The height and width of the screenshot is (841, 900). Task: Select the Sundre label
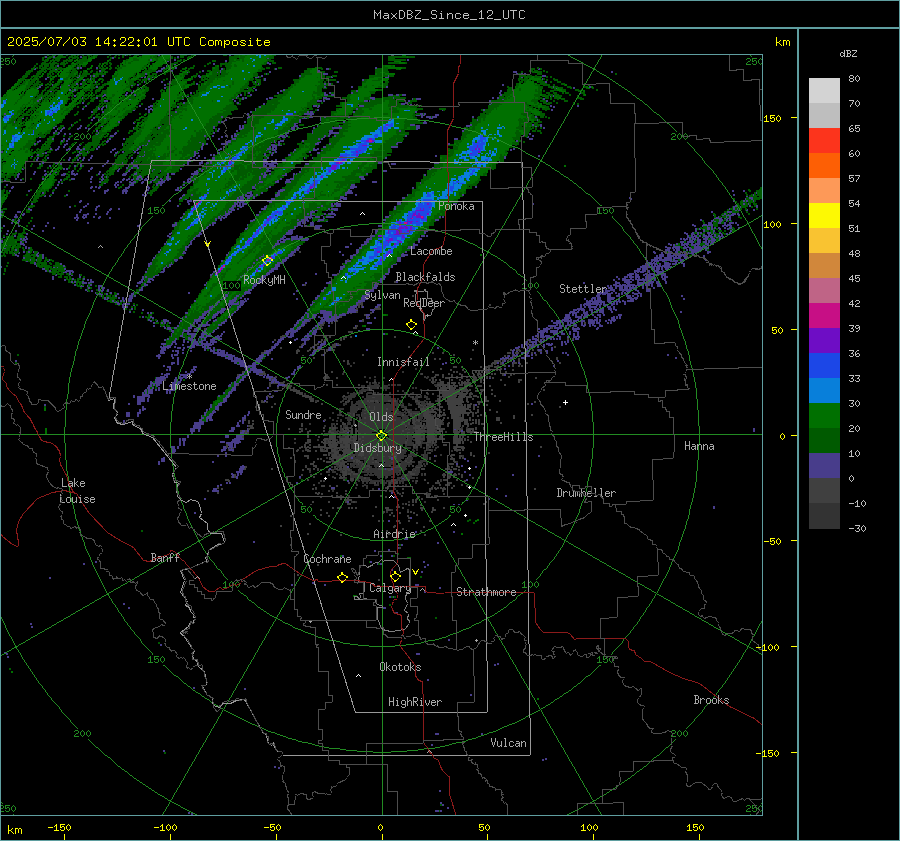tap(303, 415)
